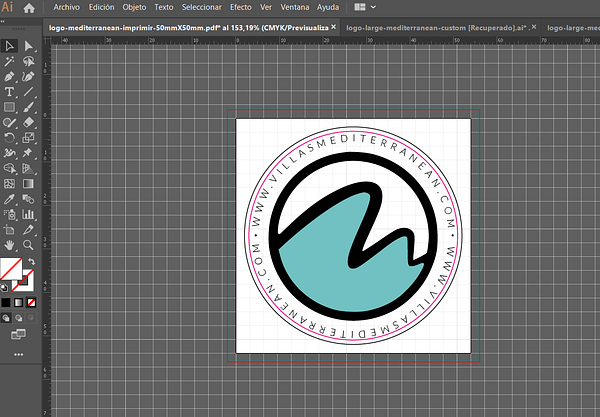
Task: Select the Selection tool arrow
Action: tap(9, 46)
